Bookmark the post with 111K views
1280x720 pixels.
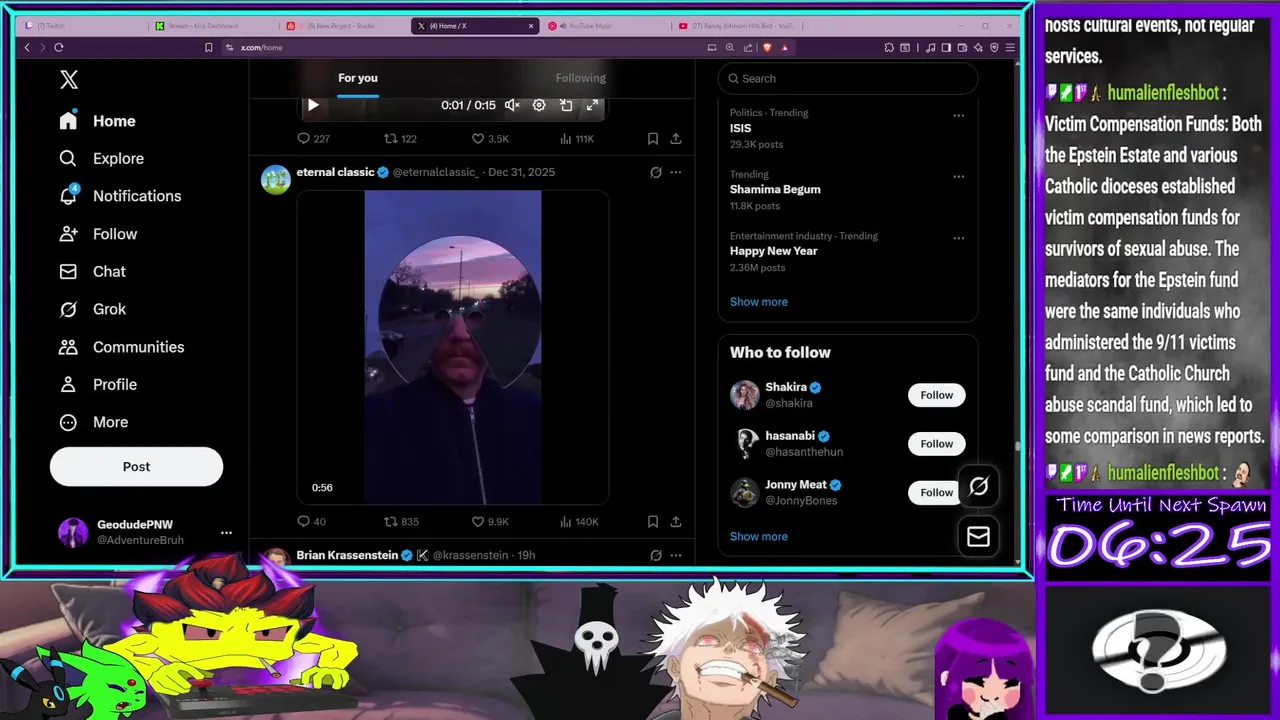(x=652, y=139)
